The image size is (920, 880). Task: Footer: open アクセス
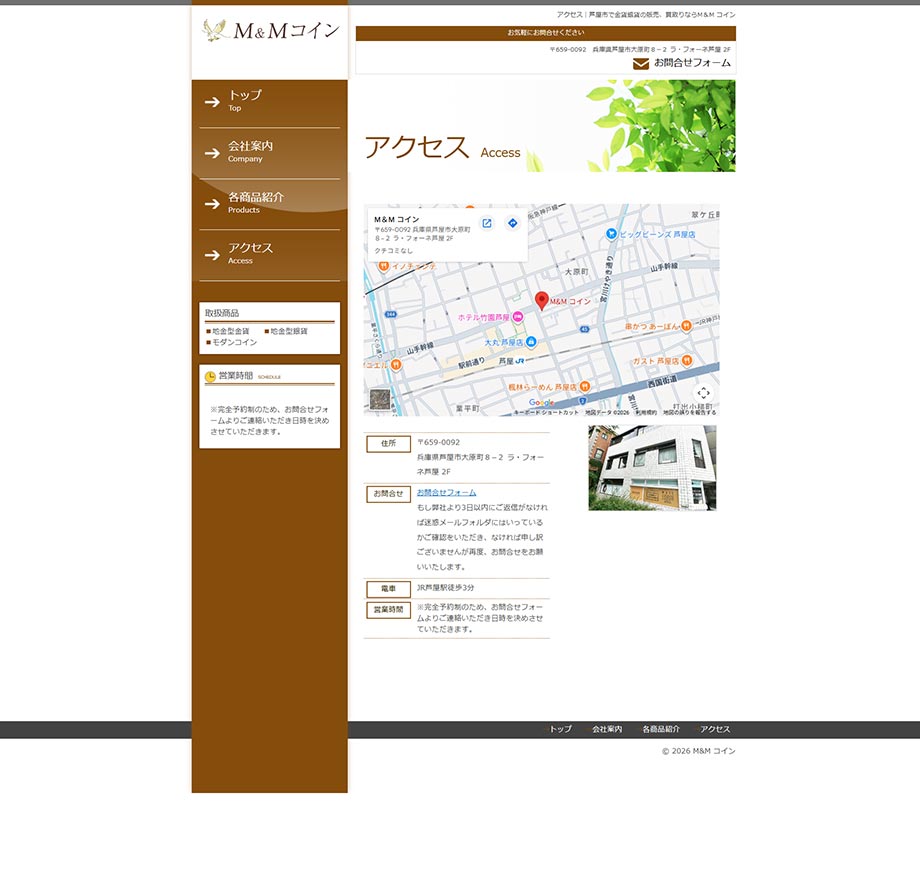click(x=715, y=729)
